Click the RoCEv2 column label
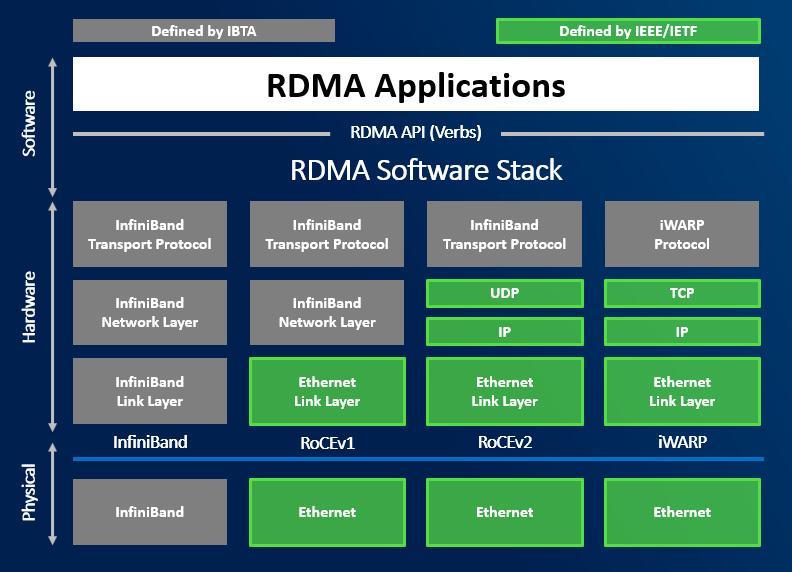 pos(504,443)
